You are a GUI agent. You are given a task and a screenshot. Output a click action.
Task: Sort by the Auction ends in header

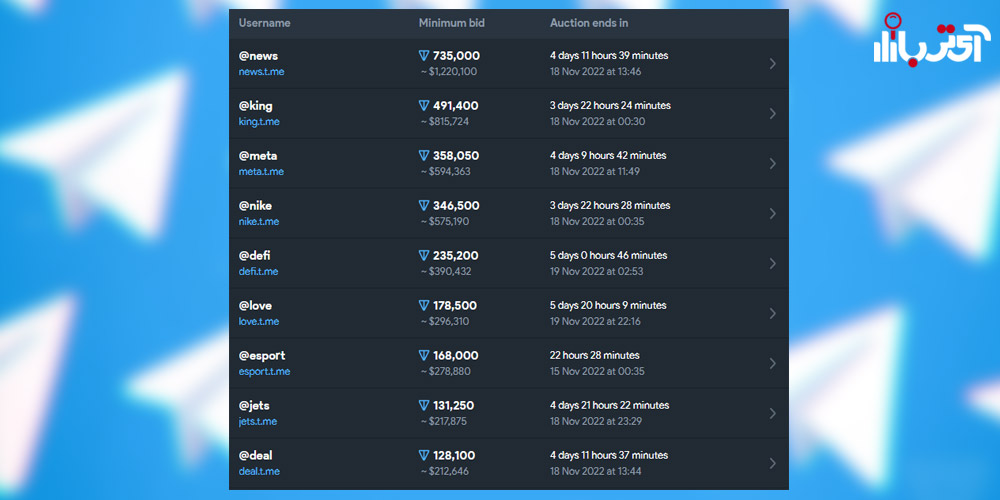[x=589, y=23]
